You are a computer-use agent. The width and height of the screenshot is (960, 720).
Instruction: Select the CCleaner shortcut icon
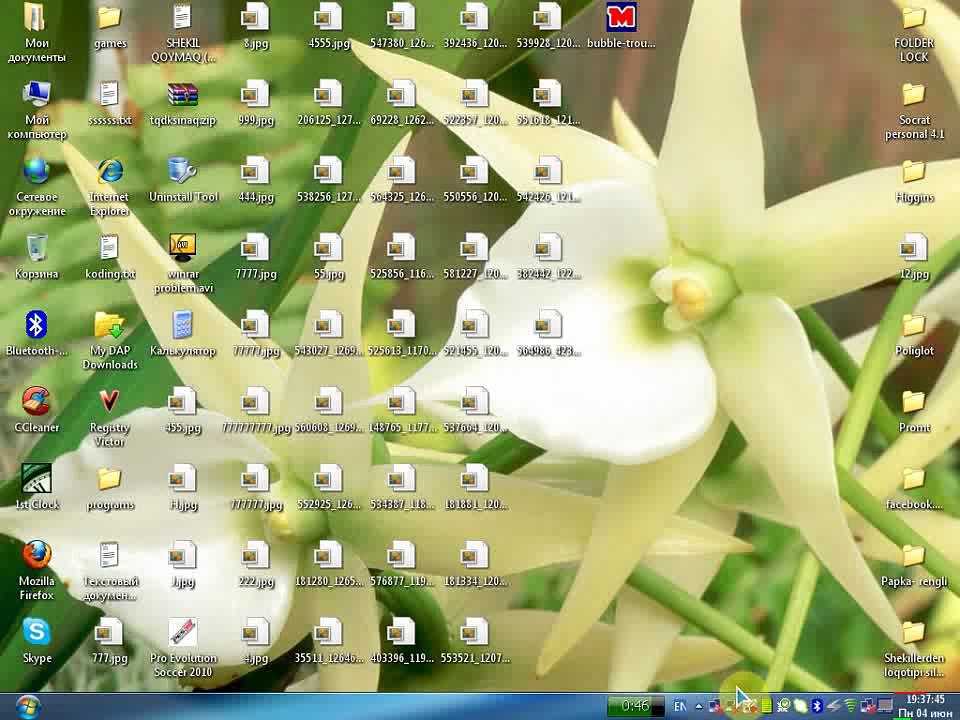pyautogui.click(x=37, y=402)
